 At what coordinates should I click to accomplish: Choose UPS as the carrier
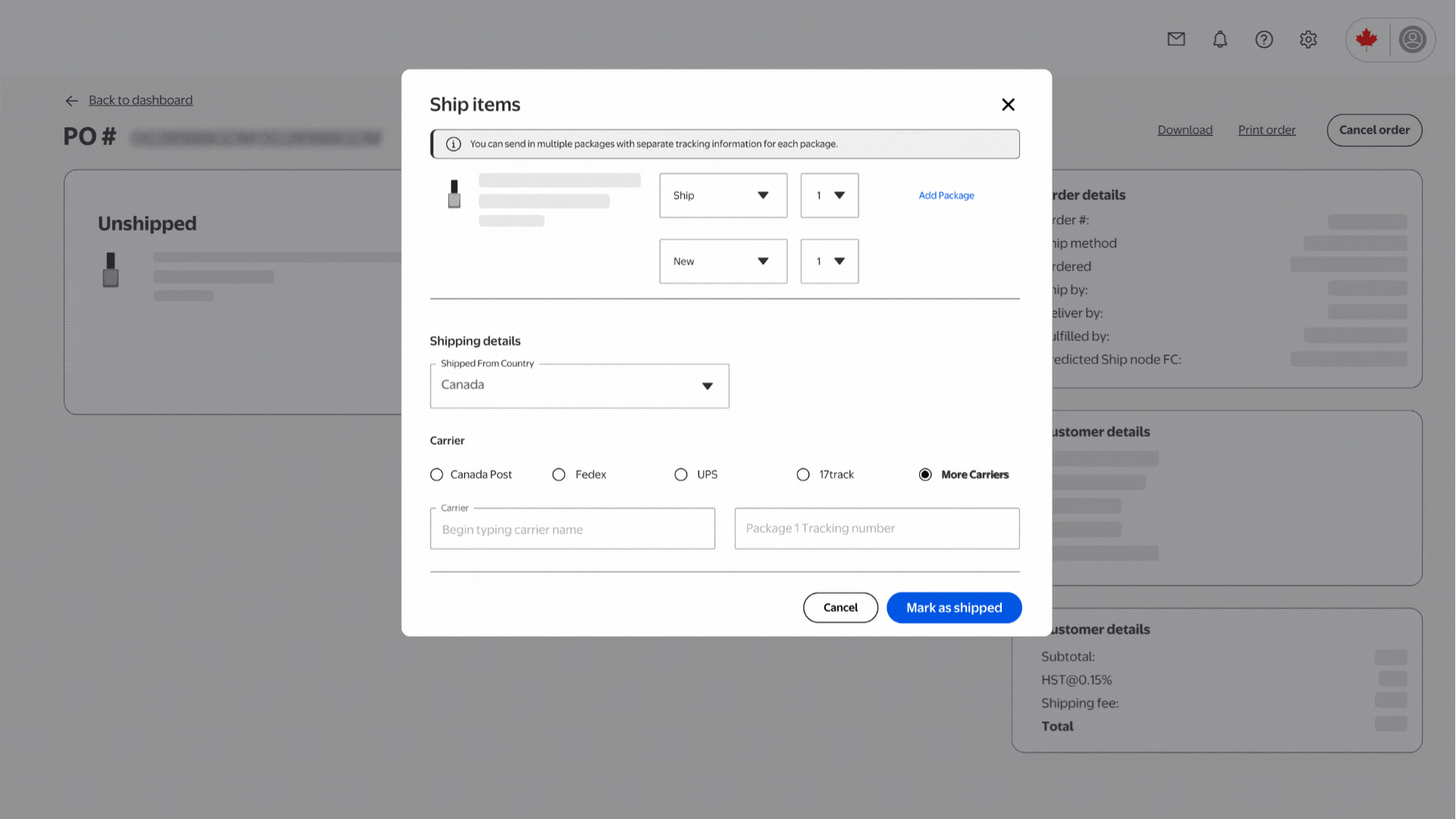point(681,475)
